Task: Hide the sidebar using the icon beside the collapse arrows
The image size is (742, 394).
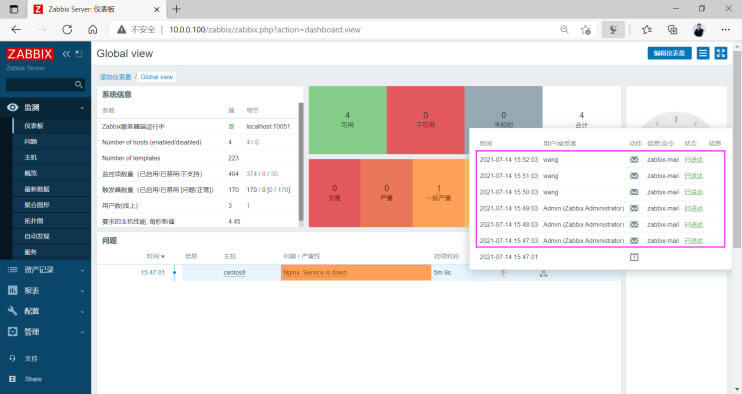Action: tap(79, 54)
